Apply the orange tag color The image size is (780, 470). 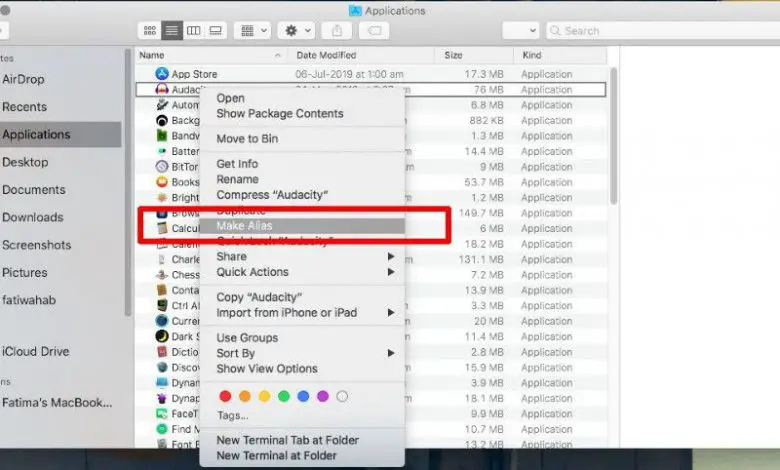coord(245,396)
